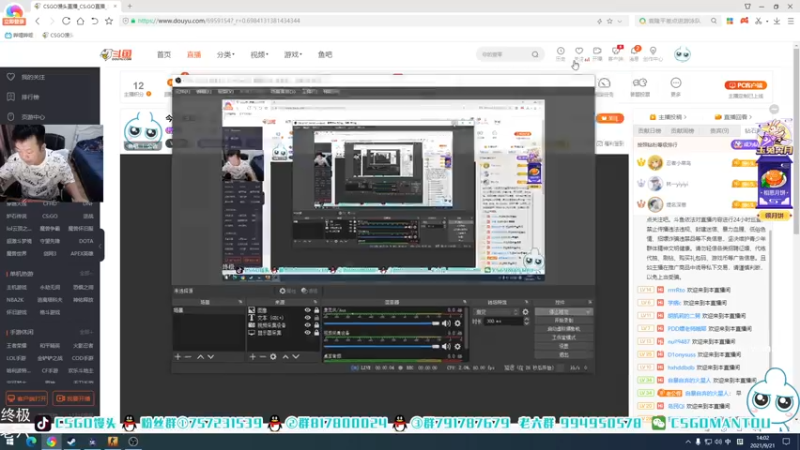This screenshot has width=800, height=450.
Task: Open source properties gear in OBS sources toolbar
Action: point(273,357)
